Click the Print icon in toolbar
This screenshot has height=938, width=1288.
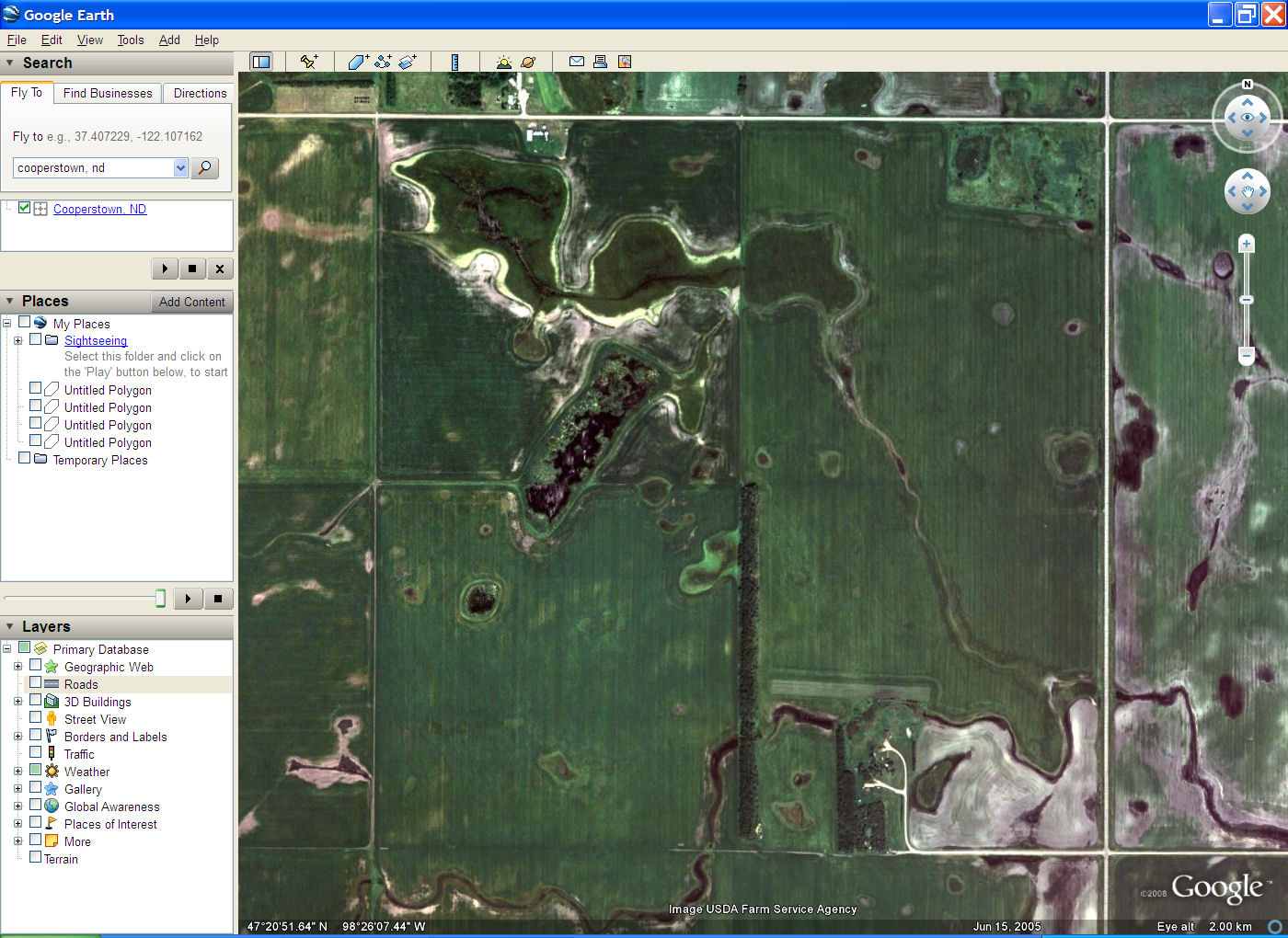click(600, 62)
